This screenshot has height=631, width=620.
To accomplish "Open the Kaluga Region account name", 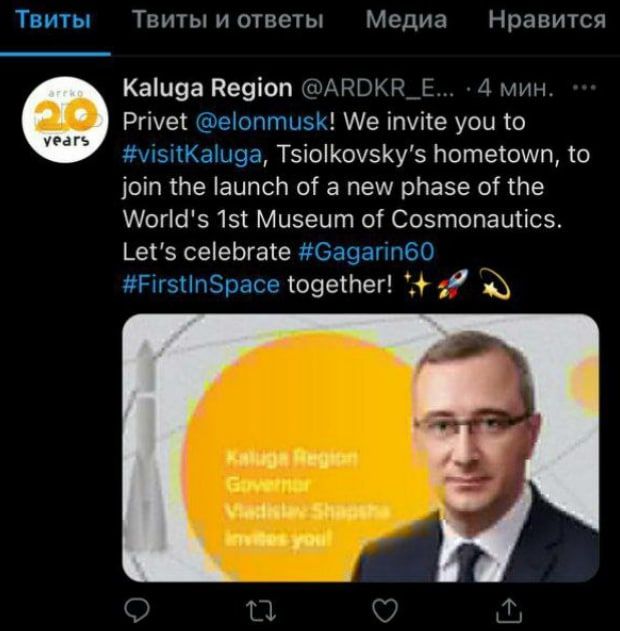I will 208,88.
